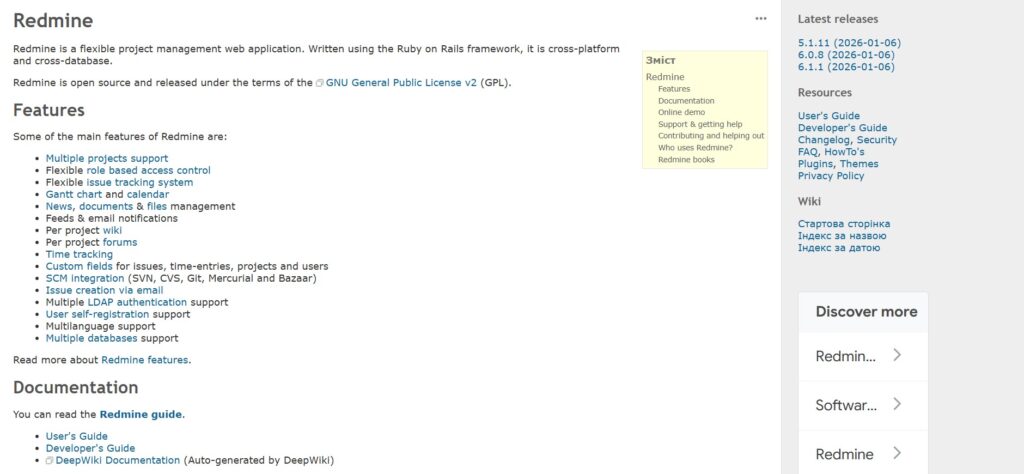
Task: Open the News link
Action: pos(59,206)
